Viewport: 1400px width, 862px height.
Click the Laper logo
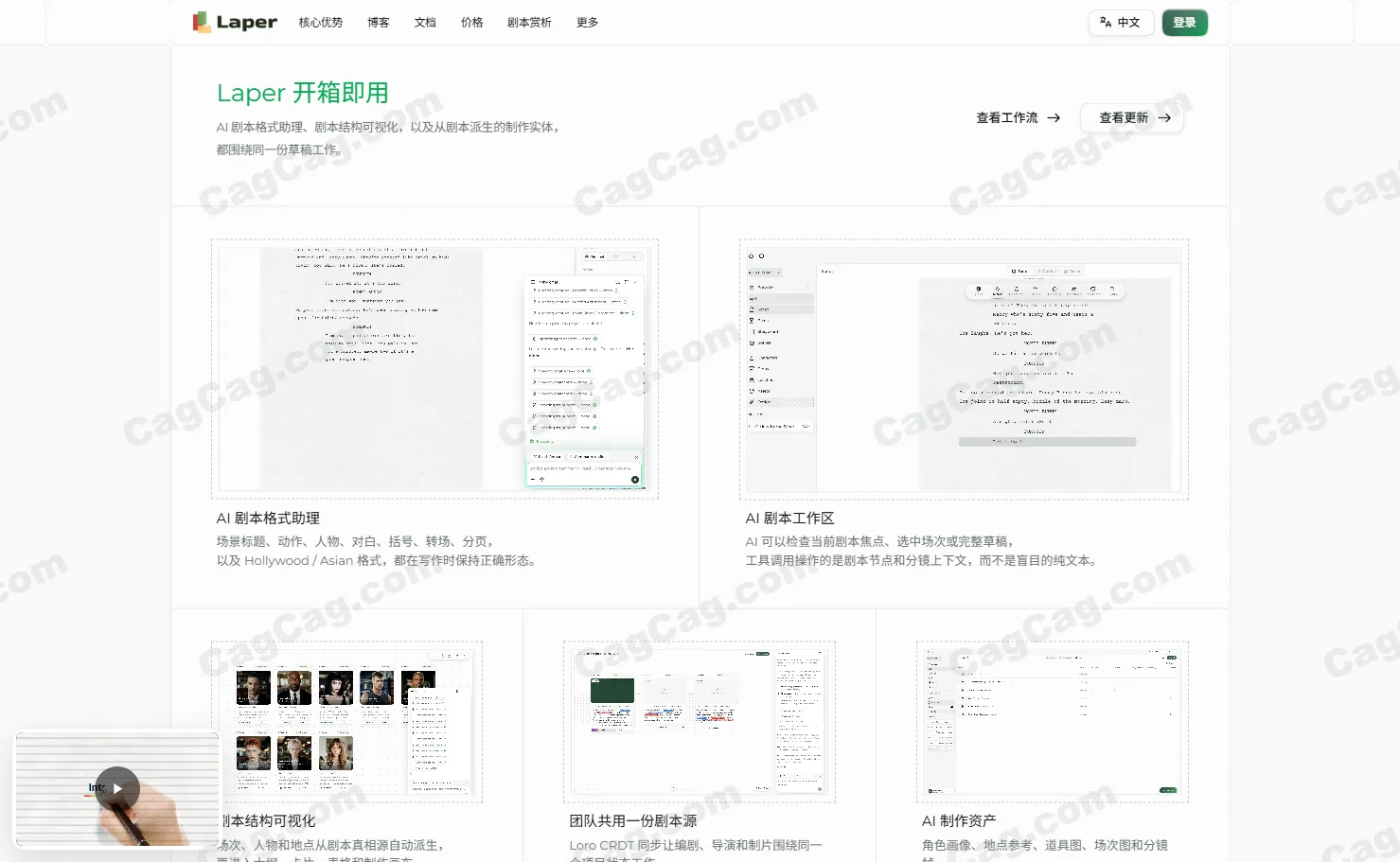click(235, 22)
